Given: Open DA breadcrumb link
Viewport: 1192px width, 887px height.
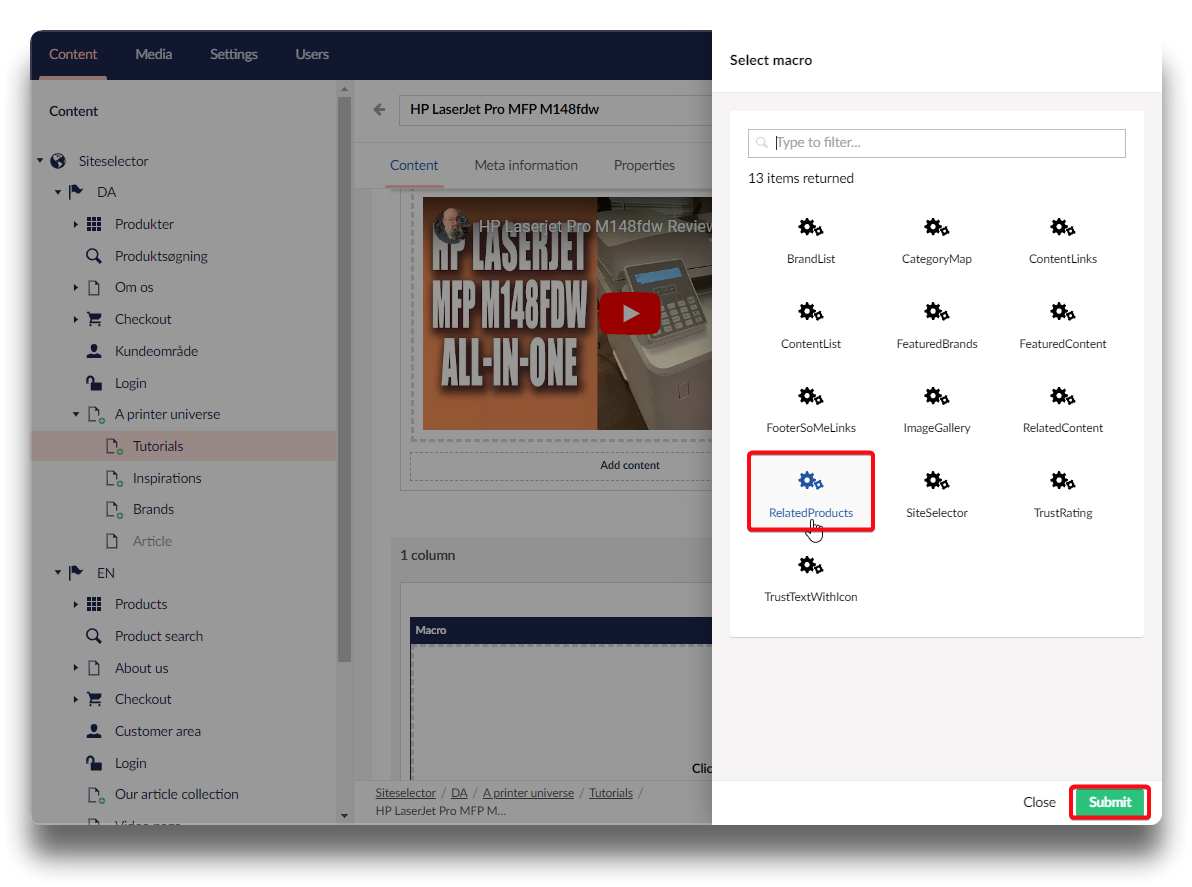Looking at the screenshot, I should pyautogui.click(x=459, y=793).
